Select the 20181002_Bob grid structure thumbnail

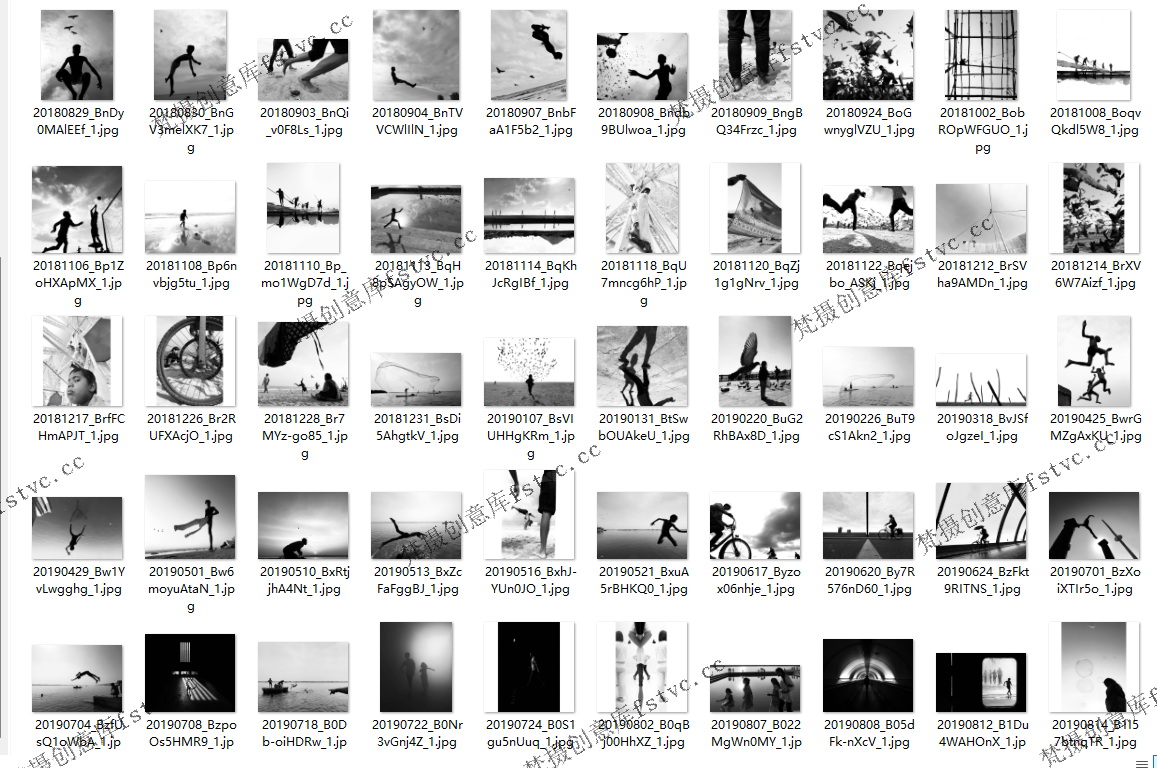coord(981,55)
